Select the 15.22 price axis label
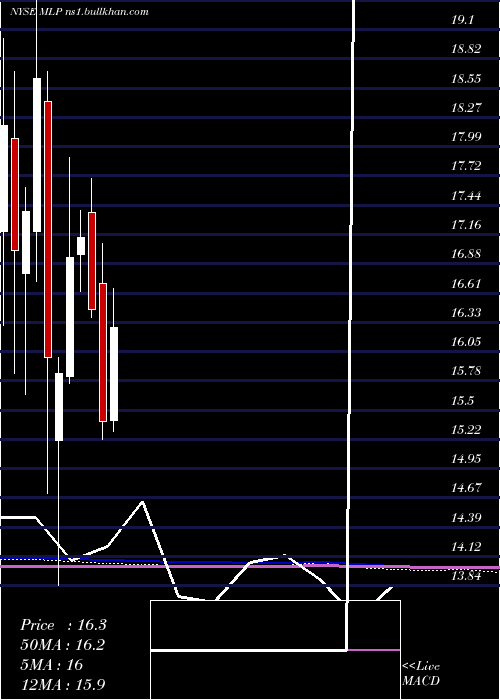This screenshot has width=500, height=700. coord(466,430)
